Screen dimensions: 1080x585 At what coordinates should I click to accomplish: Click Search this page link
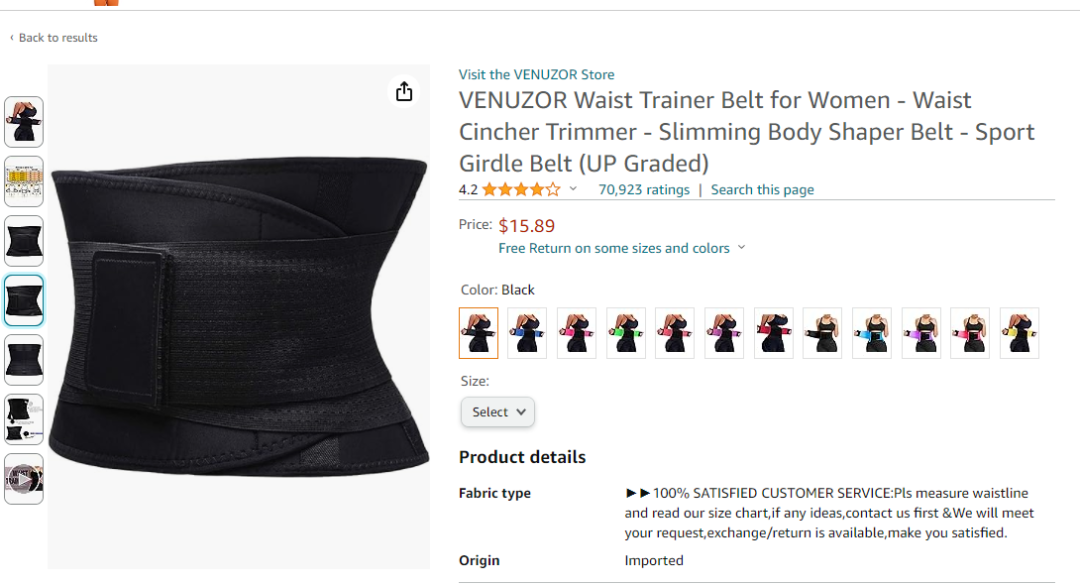point(762,189)
